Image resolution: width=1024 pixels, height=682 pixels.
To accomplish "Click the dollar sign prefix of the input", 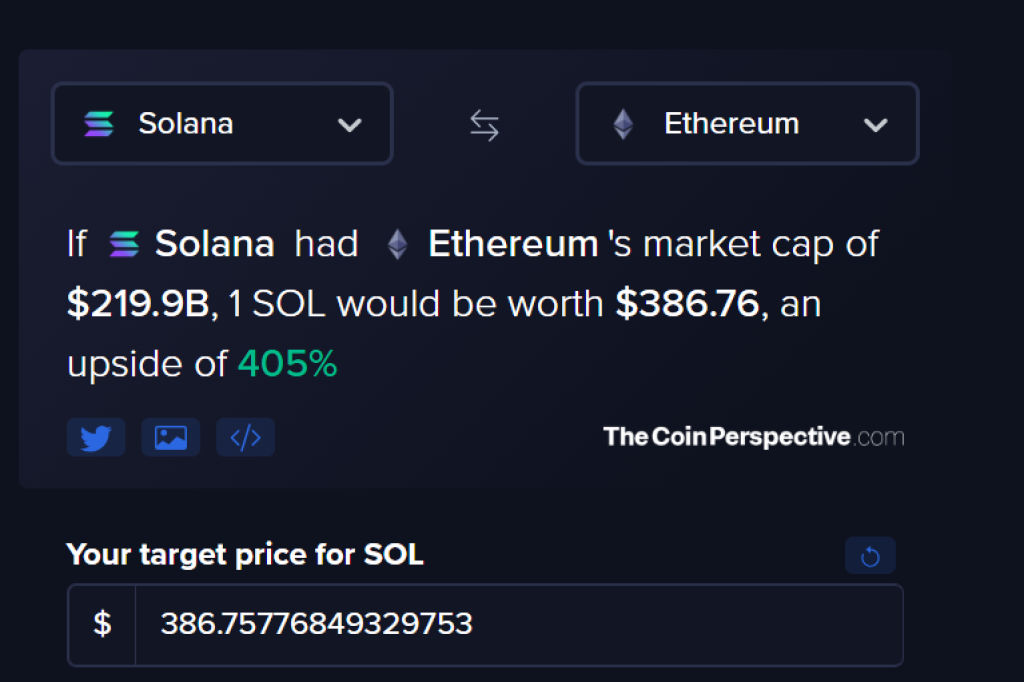I will point(100,625).
